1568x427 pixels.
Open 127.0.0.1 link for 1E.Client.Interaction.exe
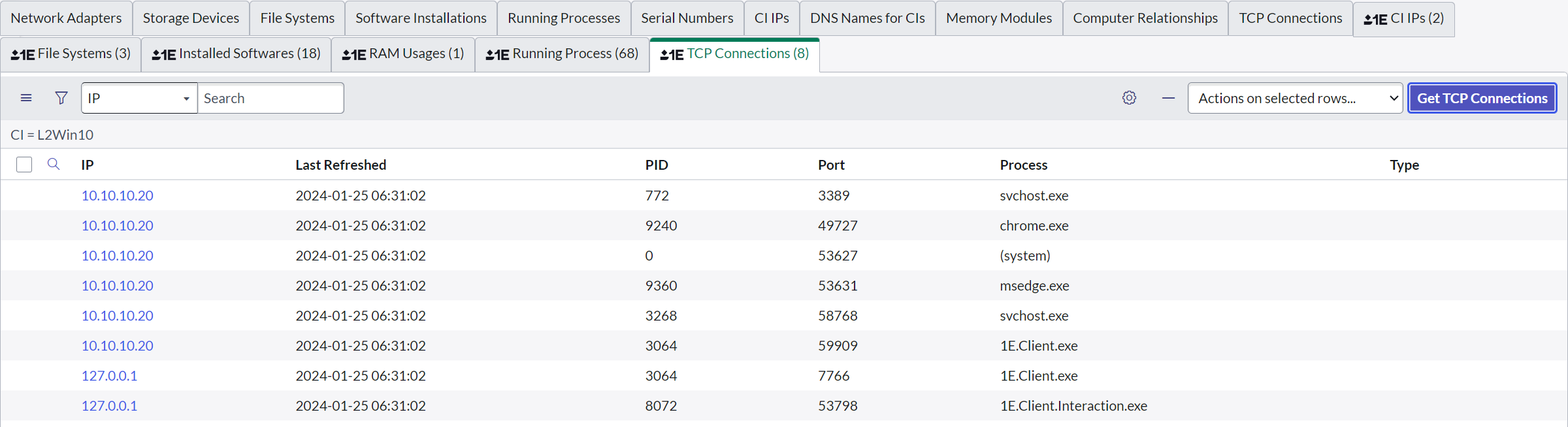[x=109, y=406]
